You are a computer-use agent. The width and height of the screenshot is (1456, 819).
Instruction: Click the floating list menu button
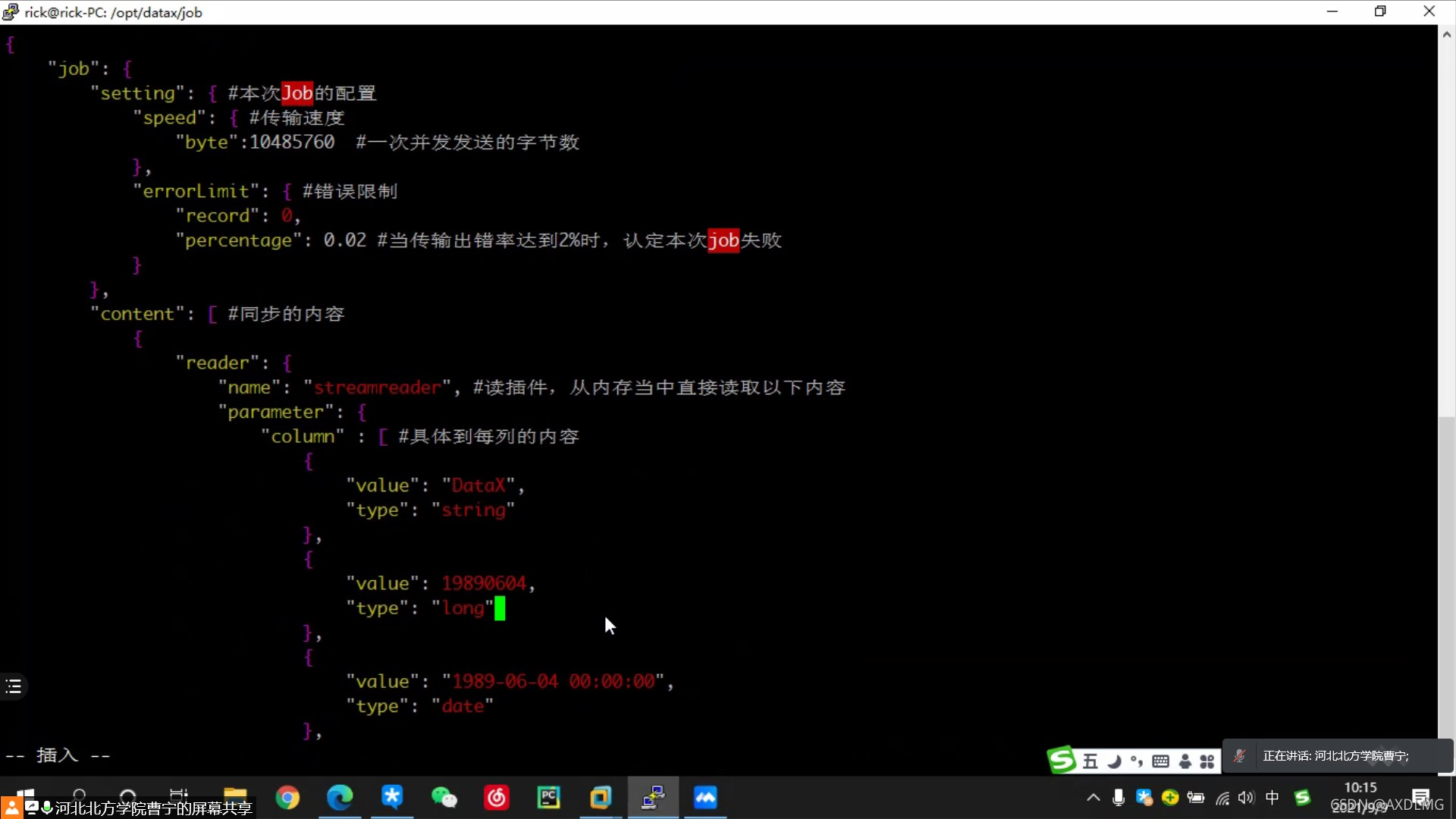14,686
